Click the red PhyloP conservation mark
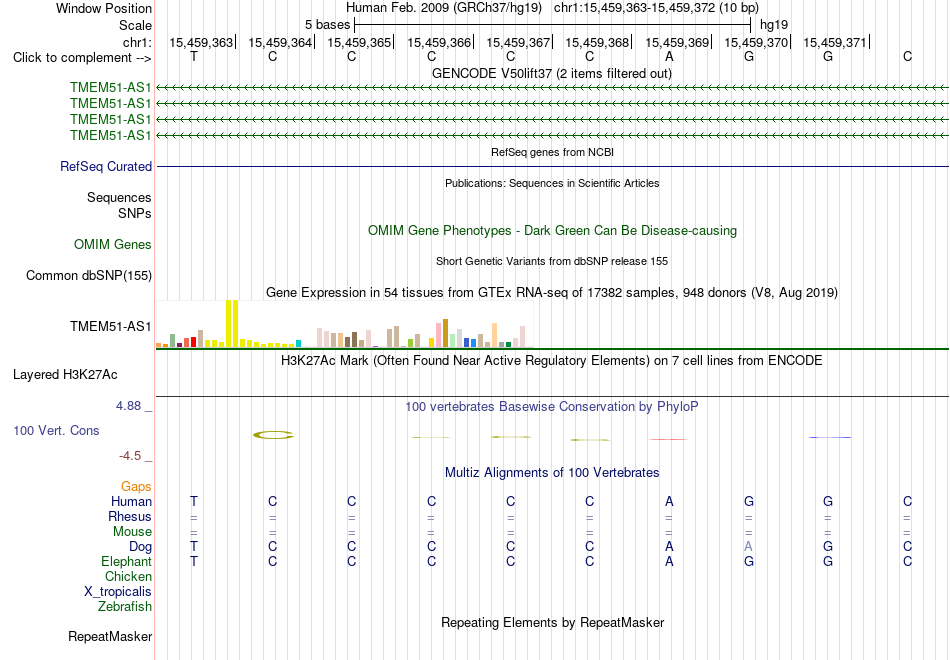The width and height of the screenshot is (950, 660). pyautogui.click(x=668, y=439)
